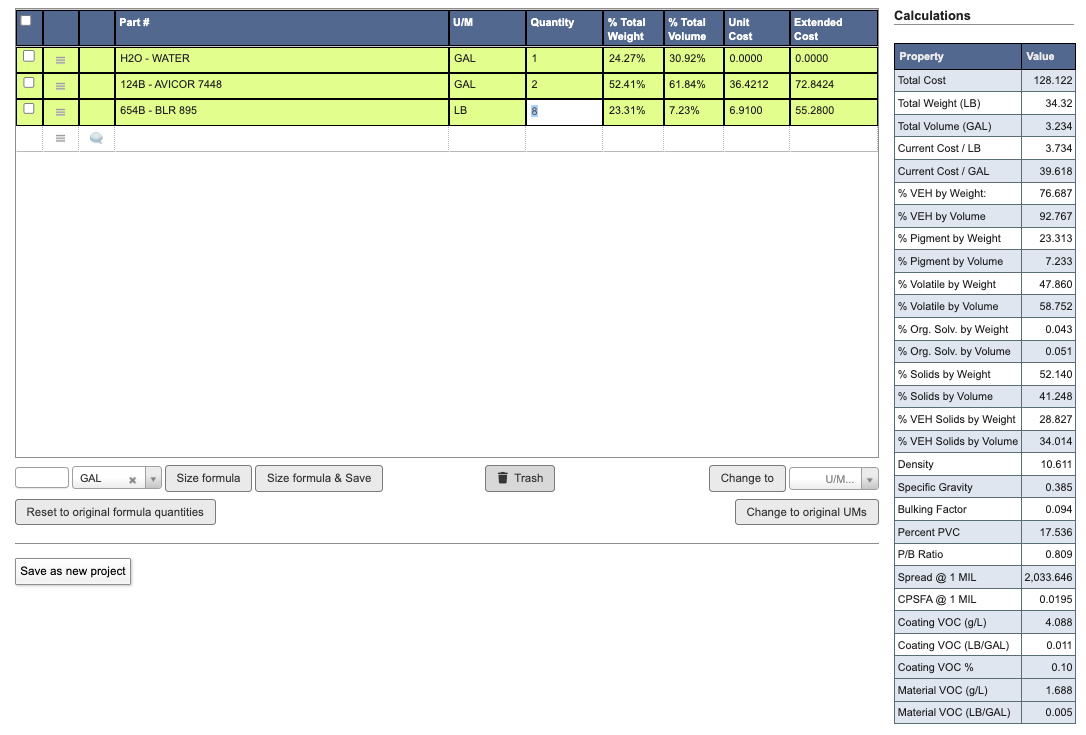
Task: Click the U/M column header
Action: [487, 28]
